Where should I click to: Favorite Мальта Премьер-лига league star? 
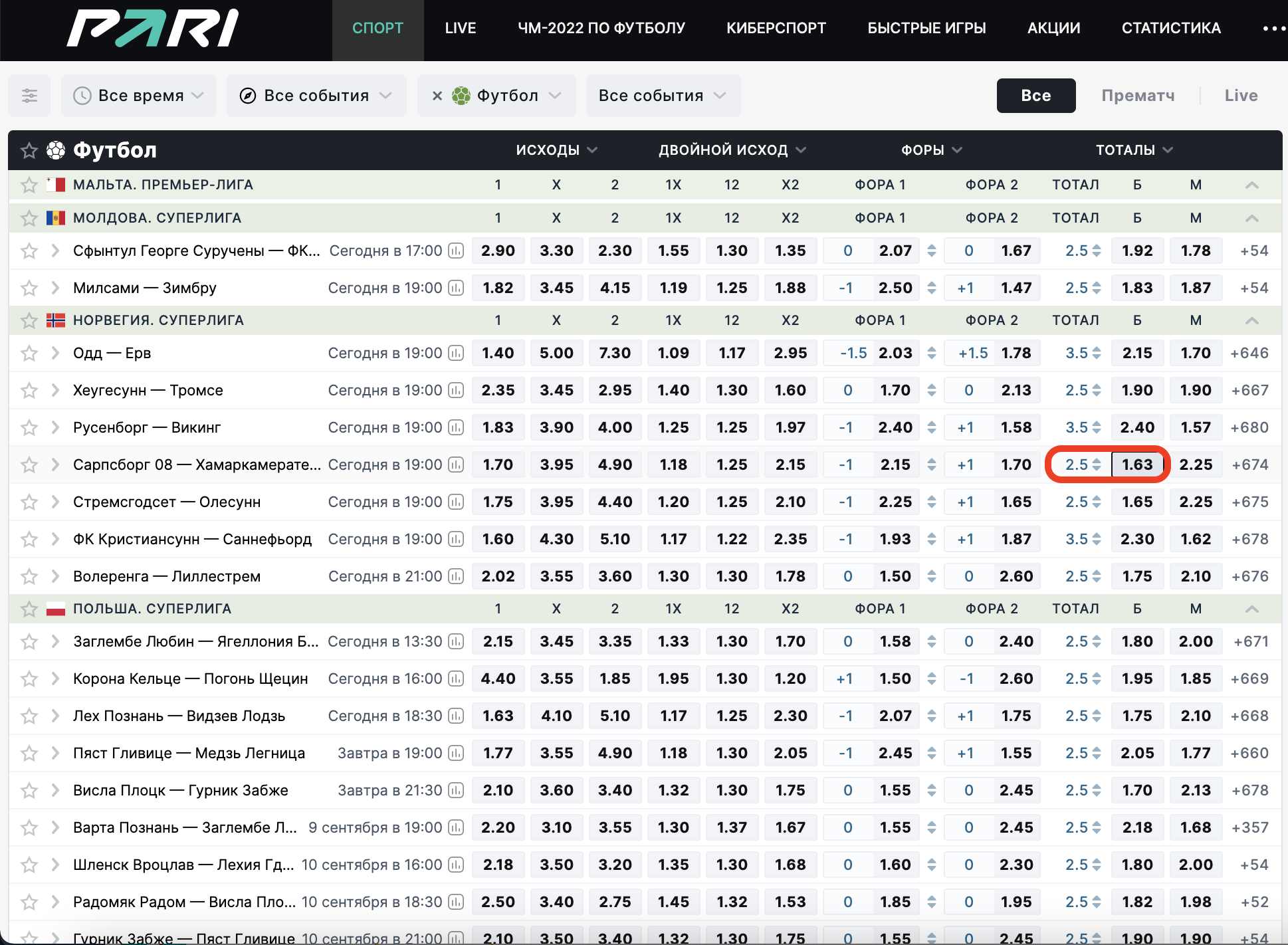[29, 185]
